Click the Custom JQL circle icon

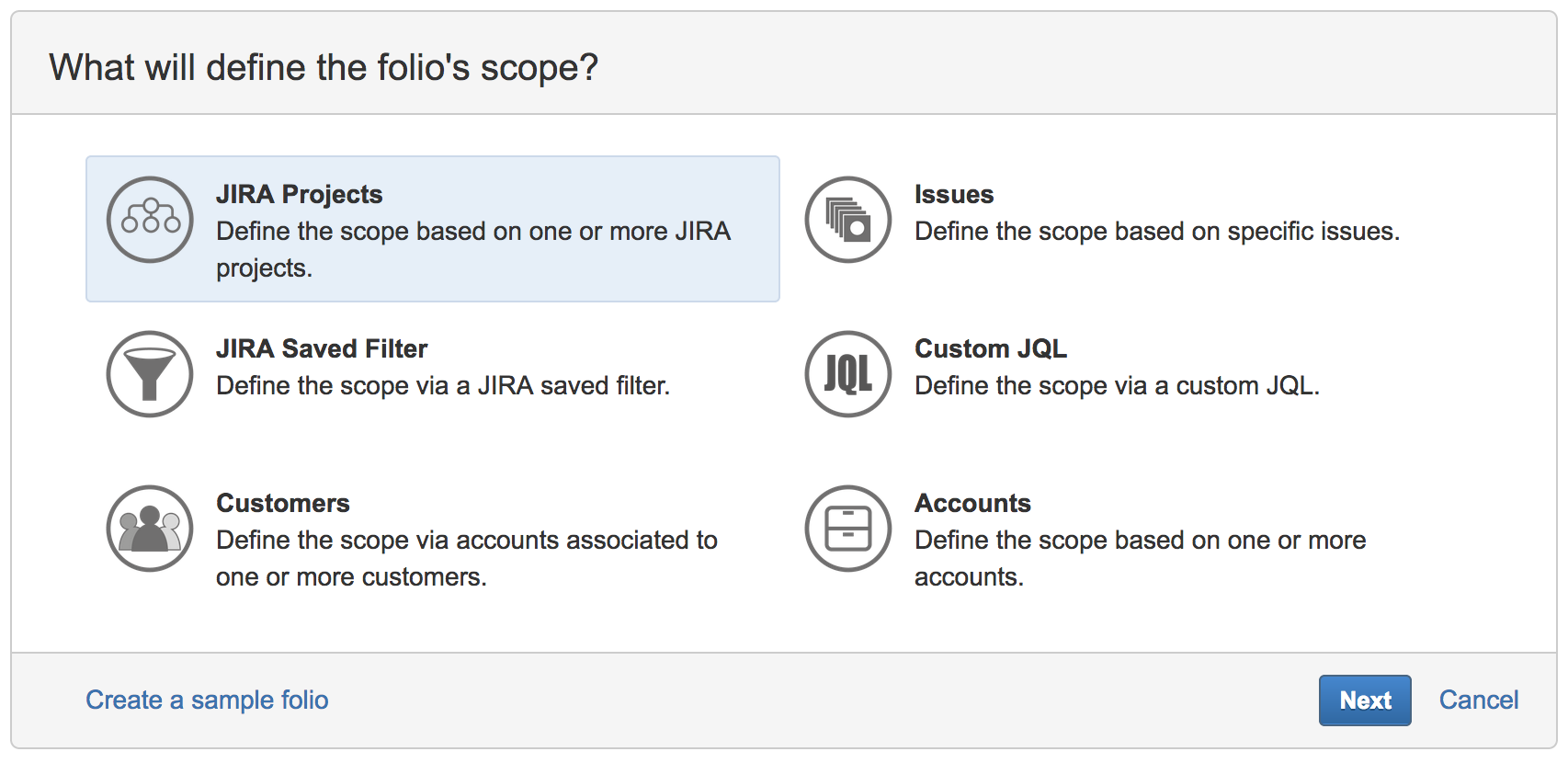[847, 374]
